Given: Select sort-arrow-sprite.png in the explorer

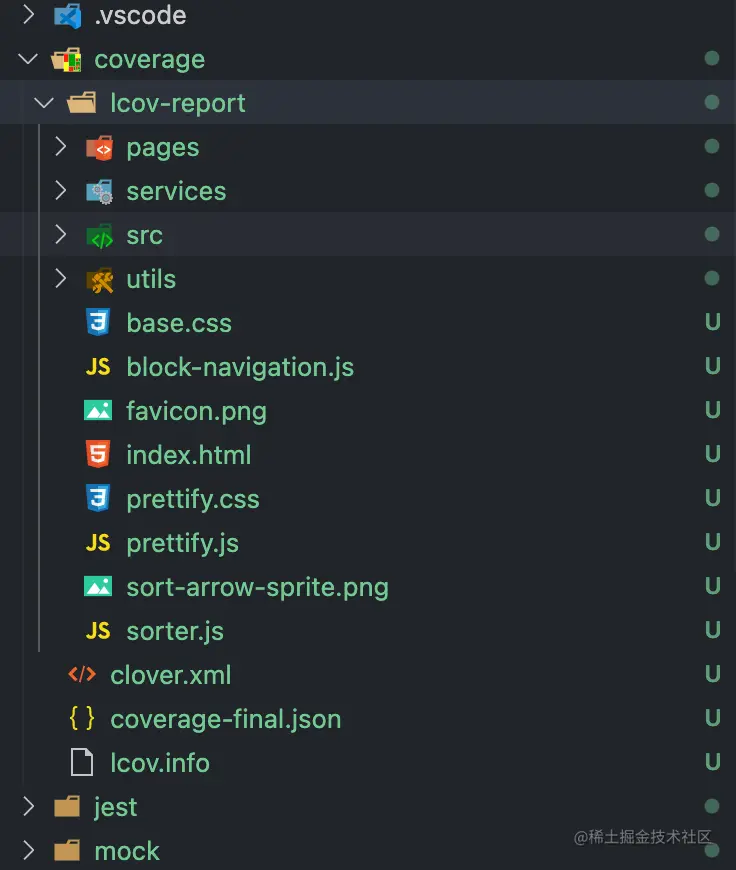Looking at the screenshot, I should click(x=257, y=587).
